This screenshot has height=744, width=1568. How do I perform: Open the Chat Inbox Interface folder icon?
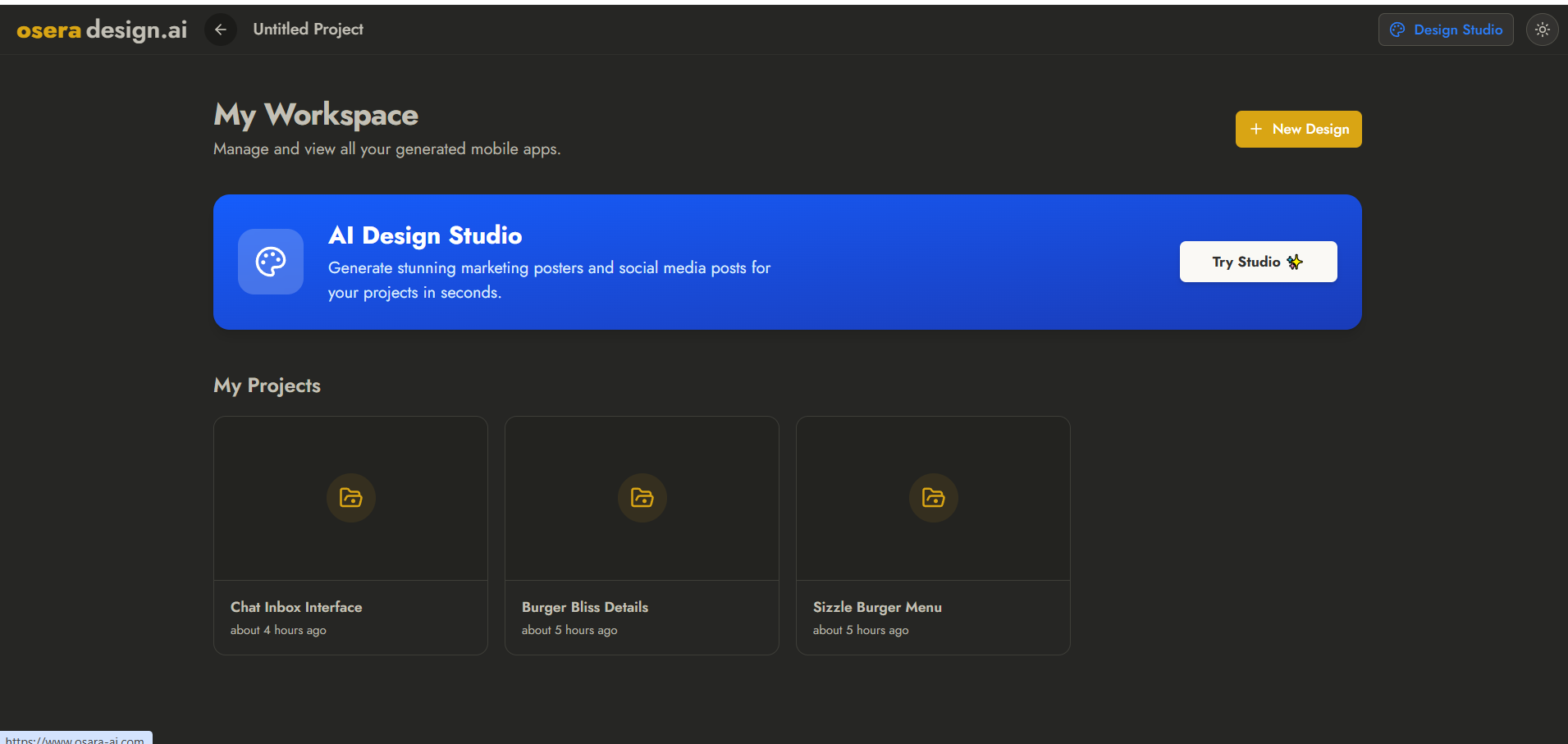(351, 498)
